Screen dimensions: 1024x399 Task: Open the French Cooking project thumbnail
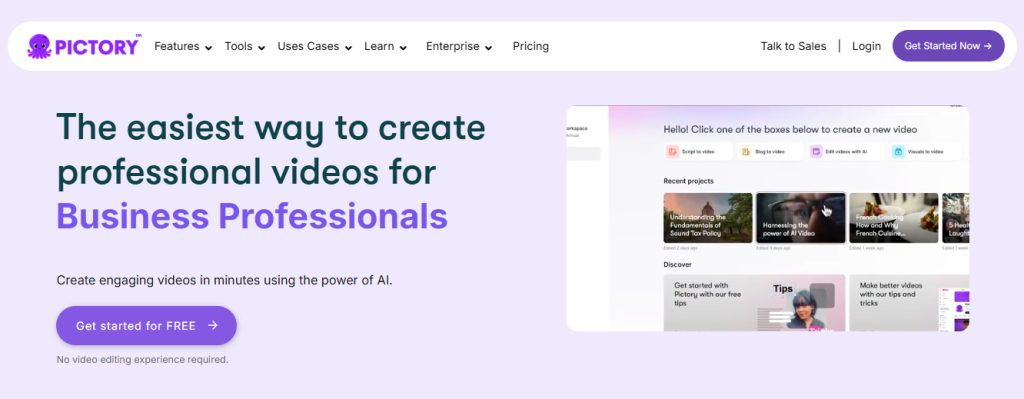click(x=893, y=218)
